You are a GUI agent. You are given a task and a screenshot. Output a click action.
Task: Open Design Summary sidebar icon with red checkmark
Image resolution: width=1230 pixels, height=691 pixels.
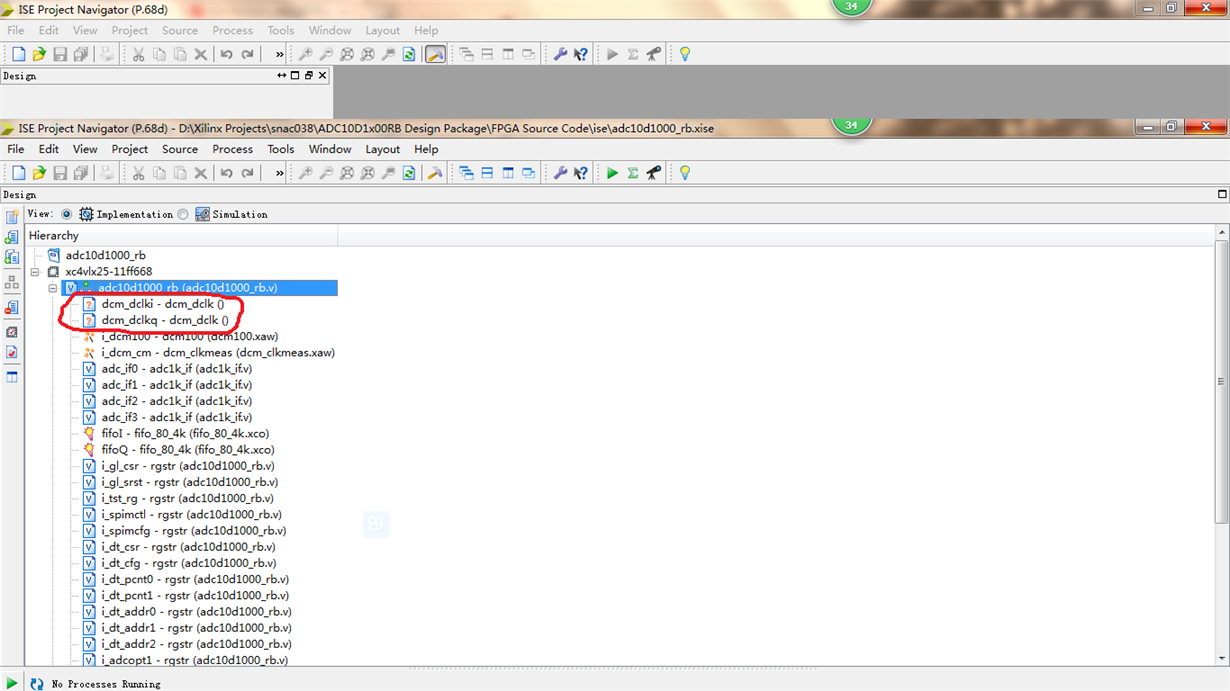point(12,353)
